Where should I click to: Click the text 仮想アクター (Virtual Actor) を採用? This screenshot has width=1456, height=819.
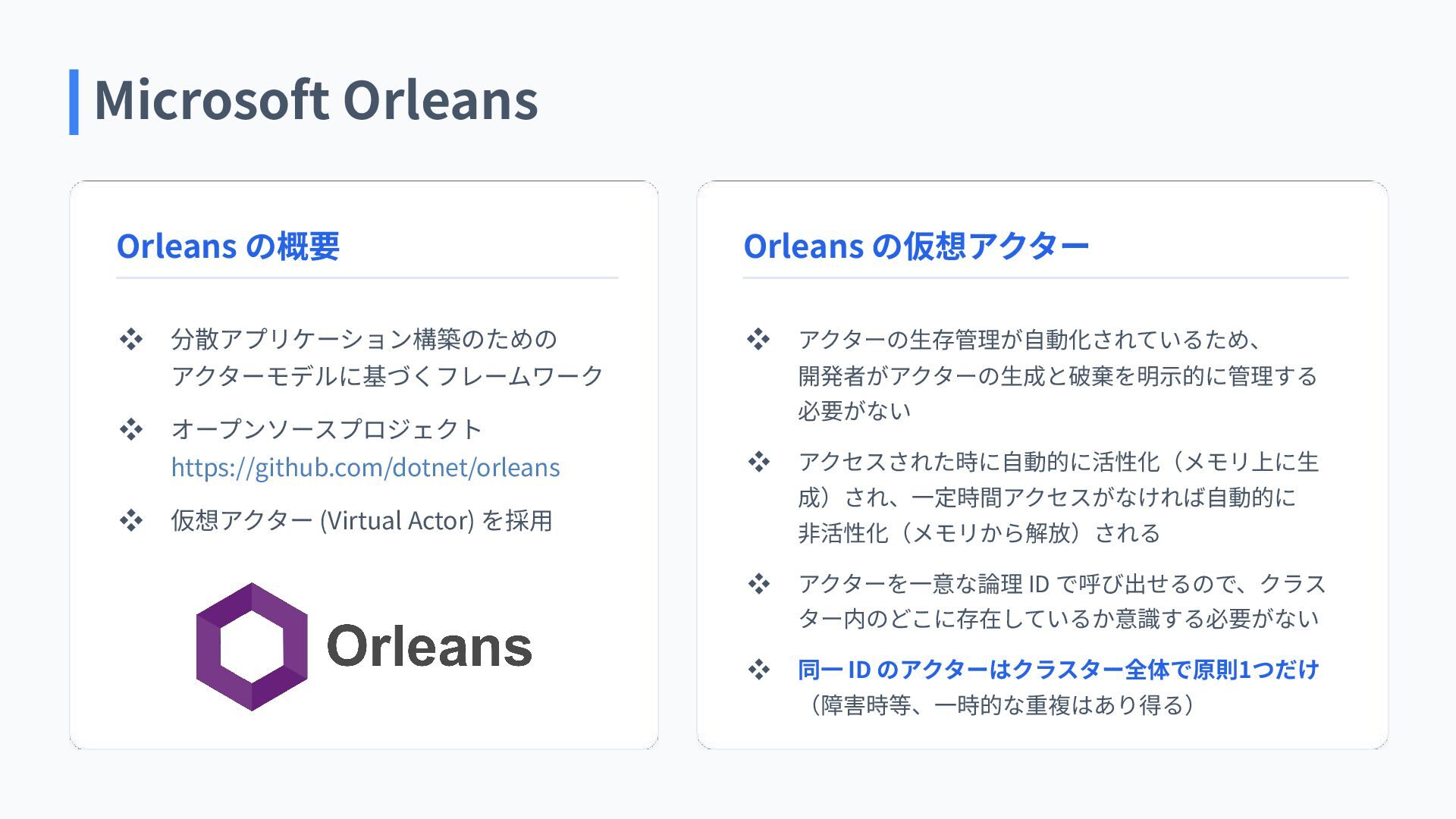click(x=362, y=520)
